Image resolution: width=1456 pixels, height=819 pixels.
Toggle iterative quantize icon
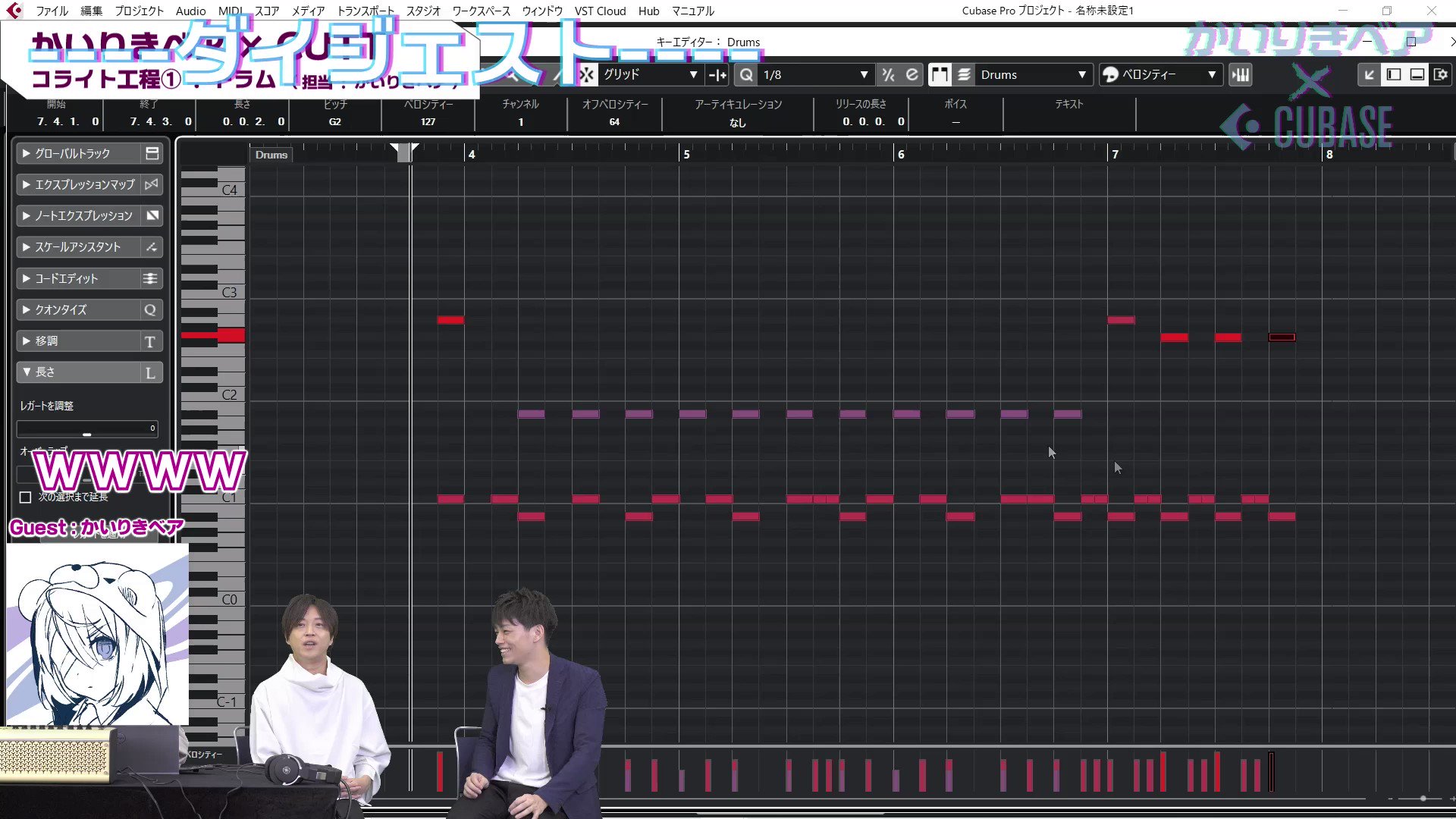point(888,74)
